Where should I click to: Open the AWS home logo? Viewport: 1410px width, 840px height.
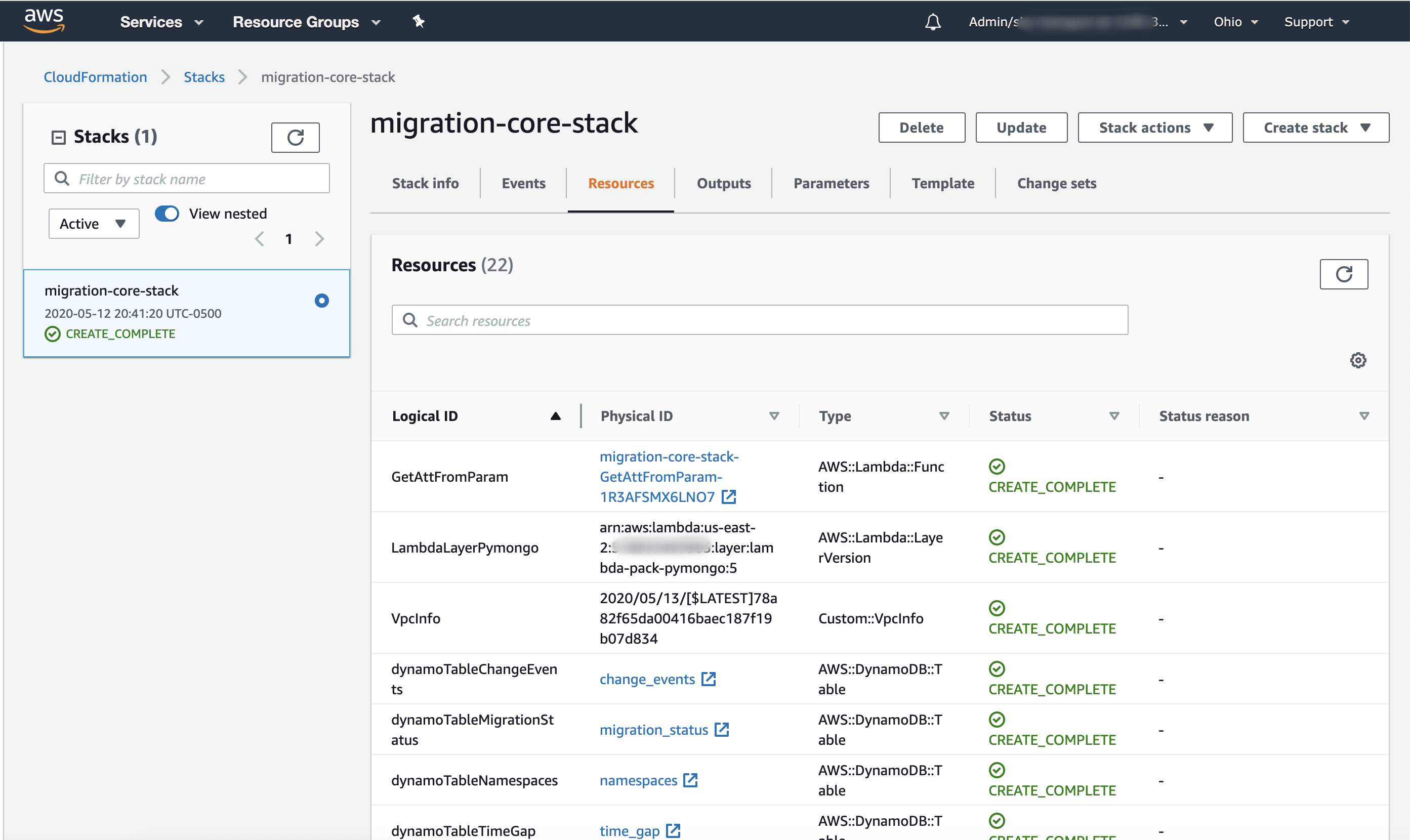click(x=44, y=20)
